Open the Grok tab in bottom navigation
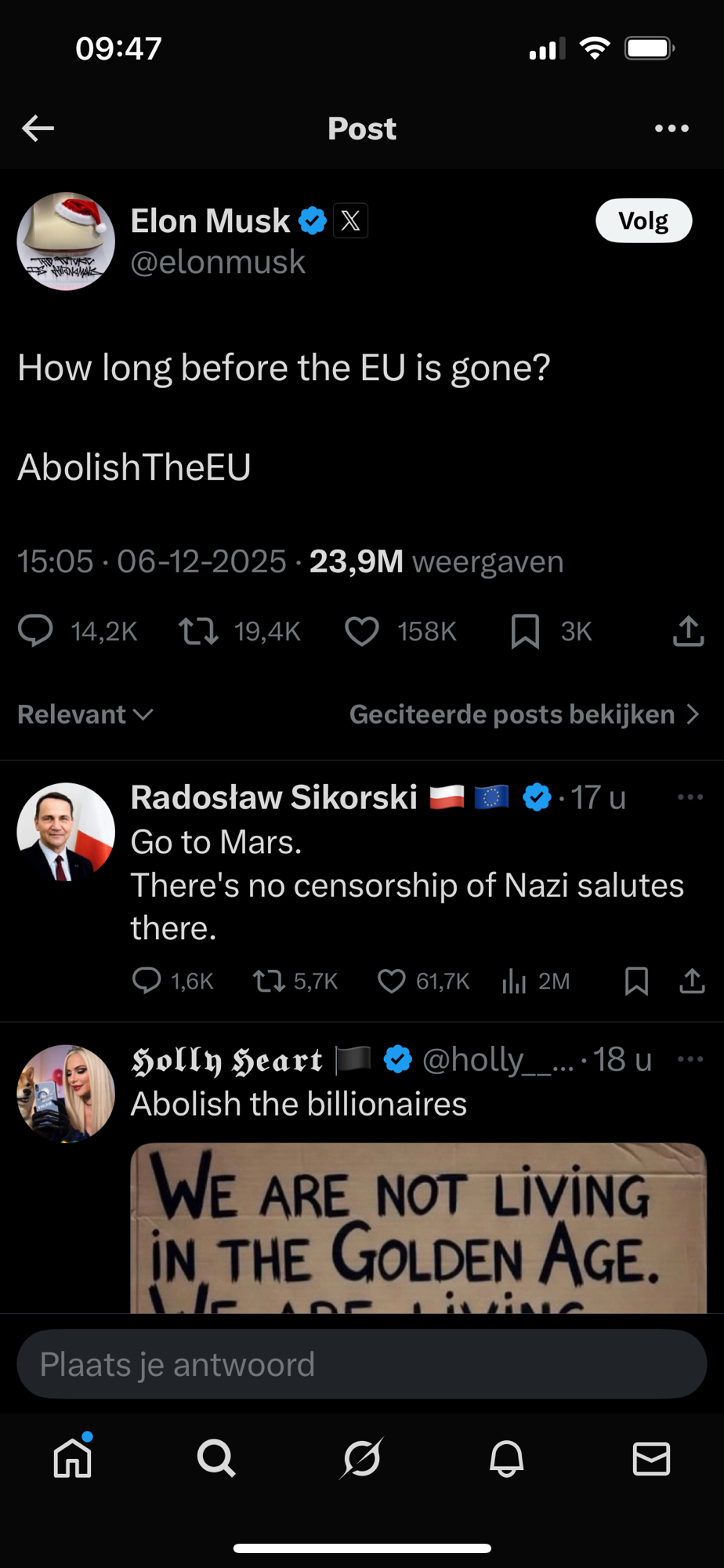The width and height of the screenshot is (724, 1568). point(362,1459)
